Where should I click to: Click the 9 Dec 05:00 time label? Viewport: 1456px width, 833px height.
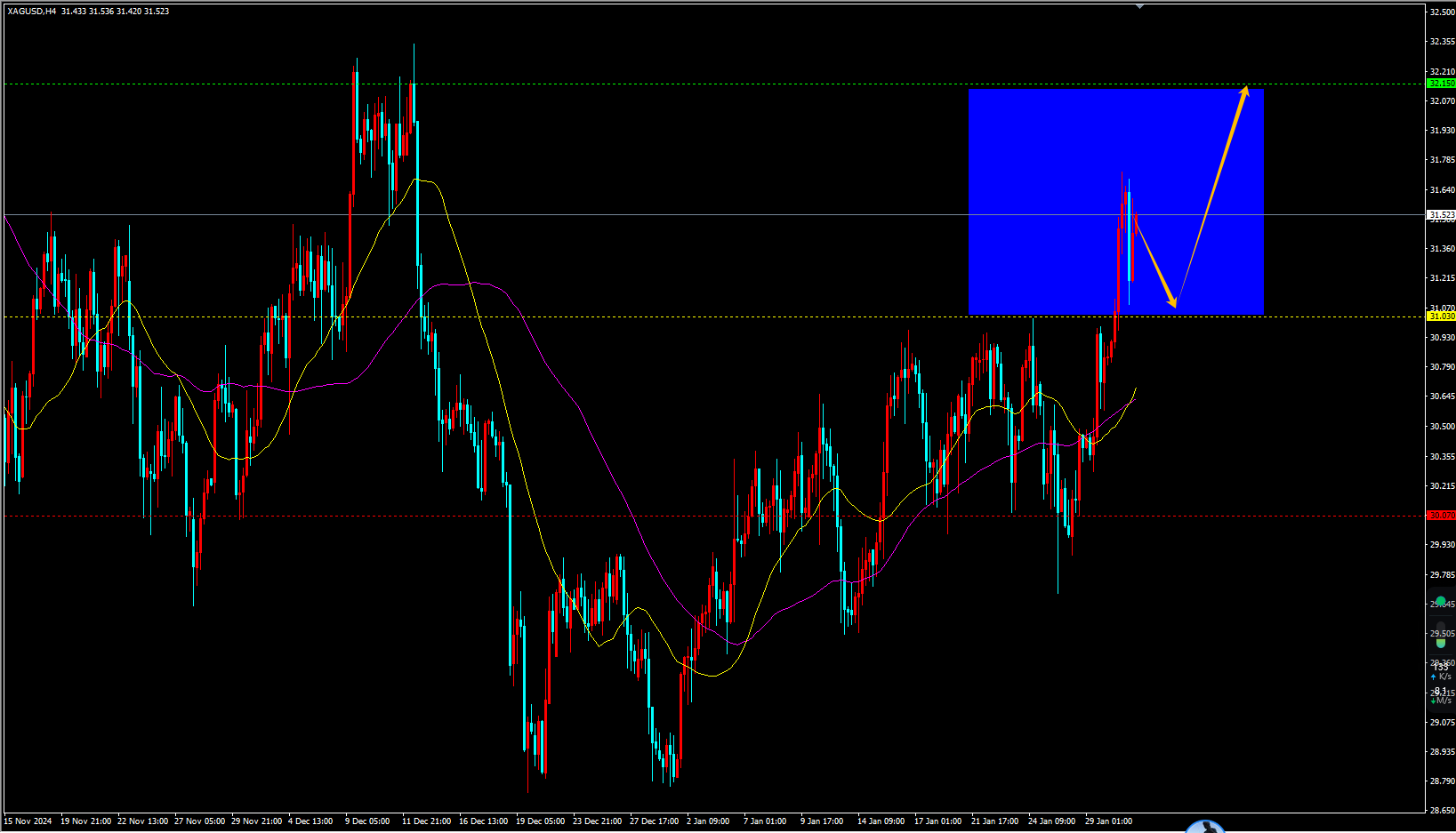367,821
